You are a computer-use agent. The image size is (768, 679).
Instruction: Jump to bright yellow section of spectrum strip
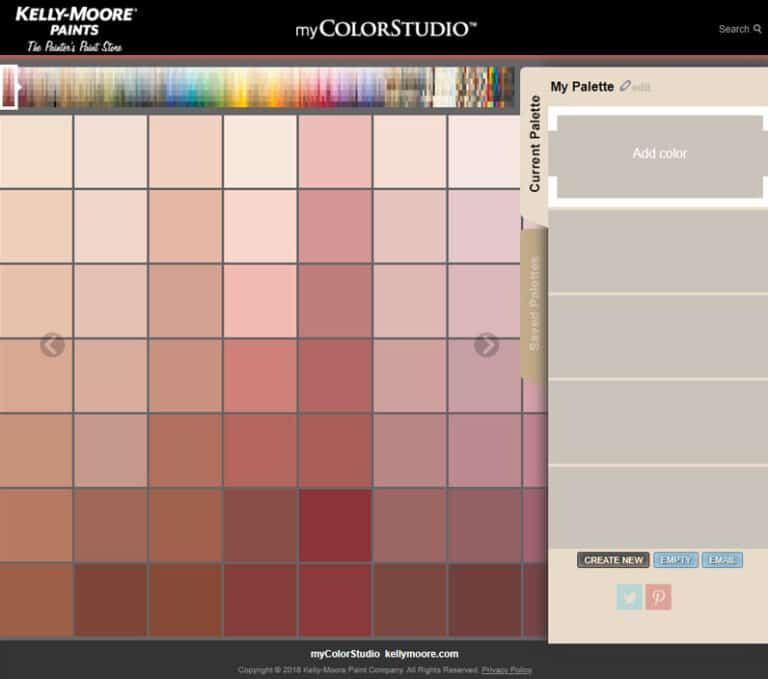point(241,87)
